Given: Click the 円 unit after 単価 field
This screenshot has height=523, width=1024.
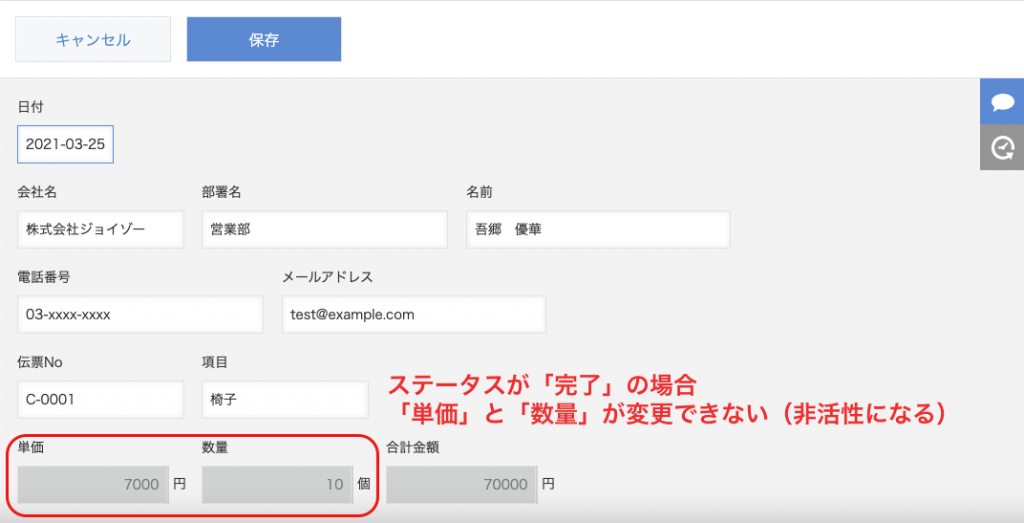Looking at the screenshot, I should (x=180, y=484).
